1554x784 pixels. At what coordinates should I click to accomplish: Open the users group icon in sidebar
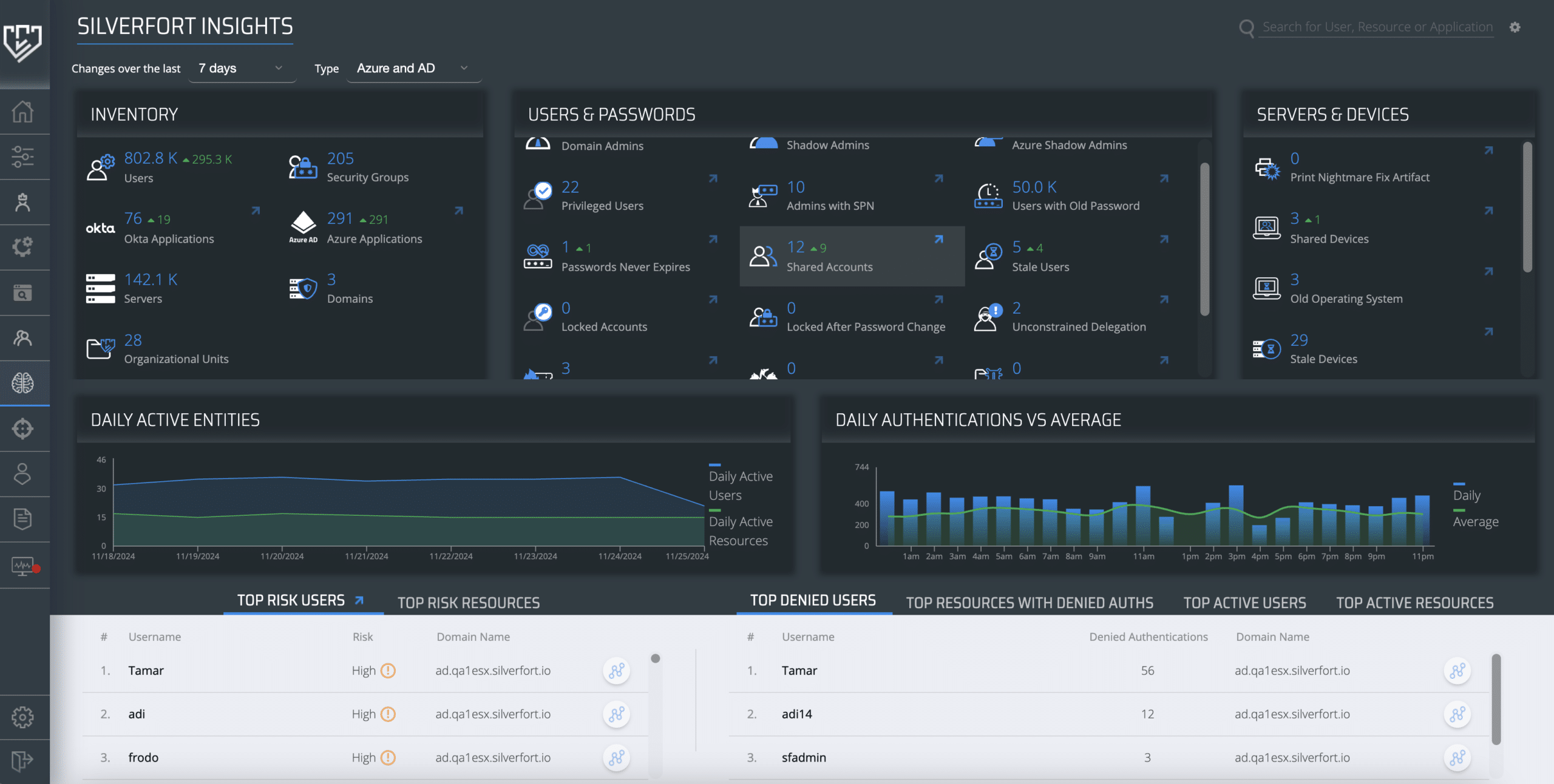tap(22, 338)
